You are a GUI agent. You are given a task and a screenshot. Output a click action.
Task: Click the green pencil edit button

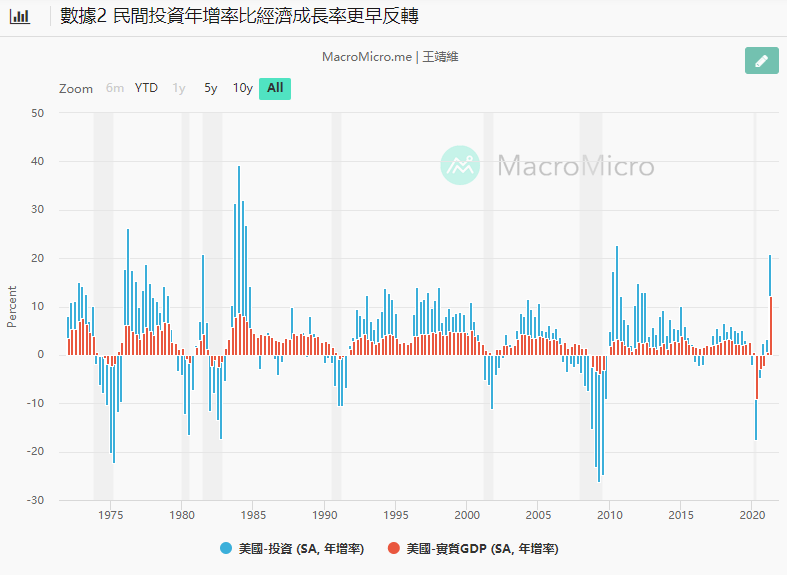coord(761,61)
